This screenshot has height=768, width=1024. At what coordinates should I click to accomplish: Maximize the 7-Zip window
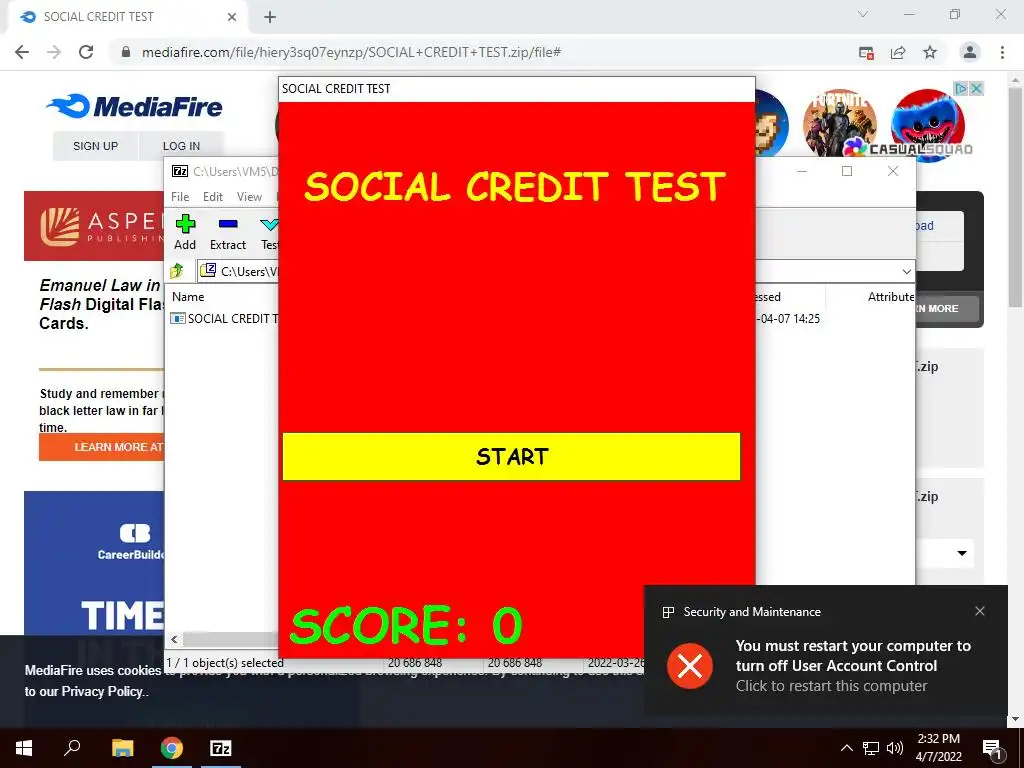847,171
